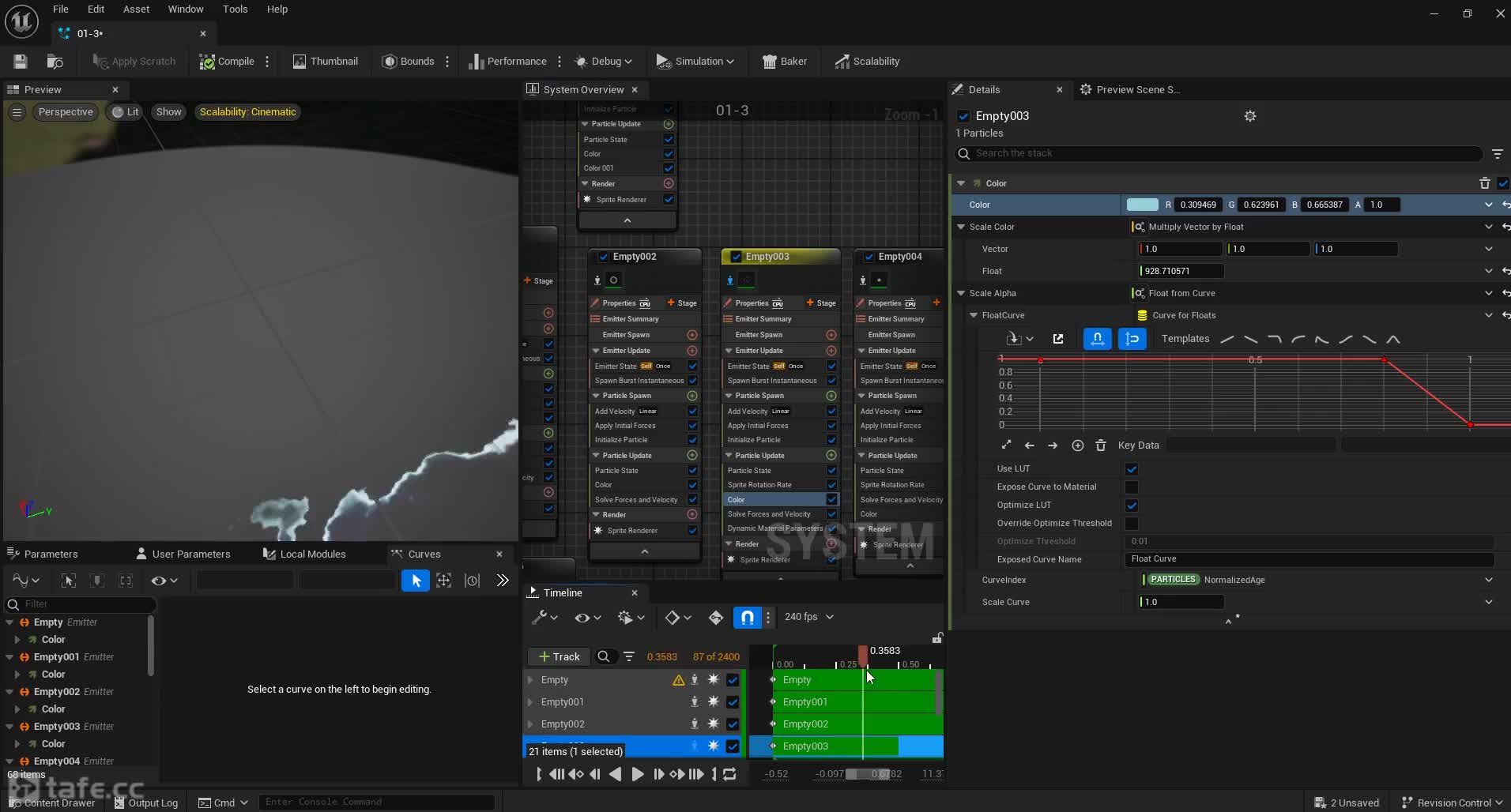This screenshot has height=812, width=1511.
Task: Toggle Bounds display in toolbar
Action: tap(409, 62)
